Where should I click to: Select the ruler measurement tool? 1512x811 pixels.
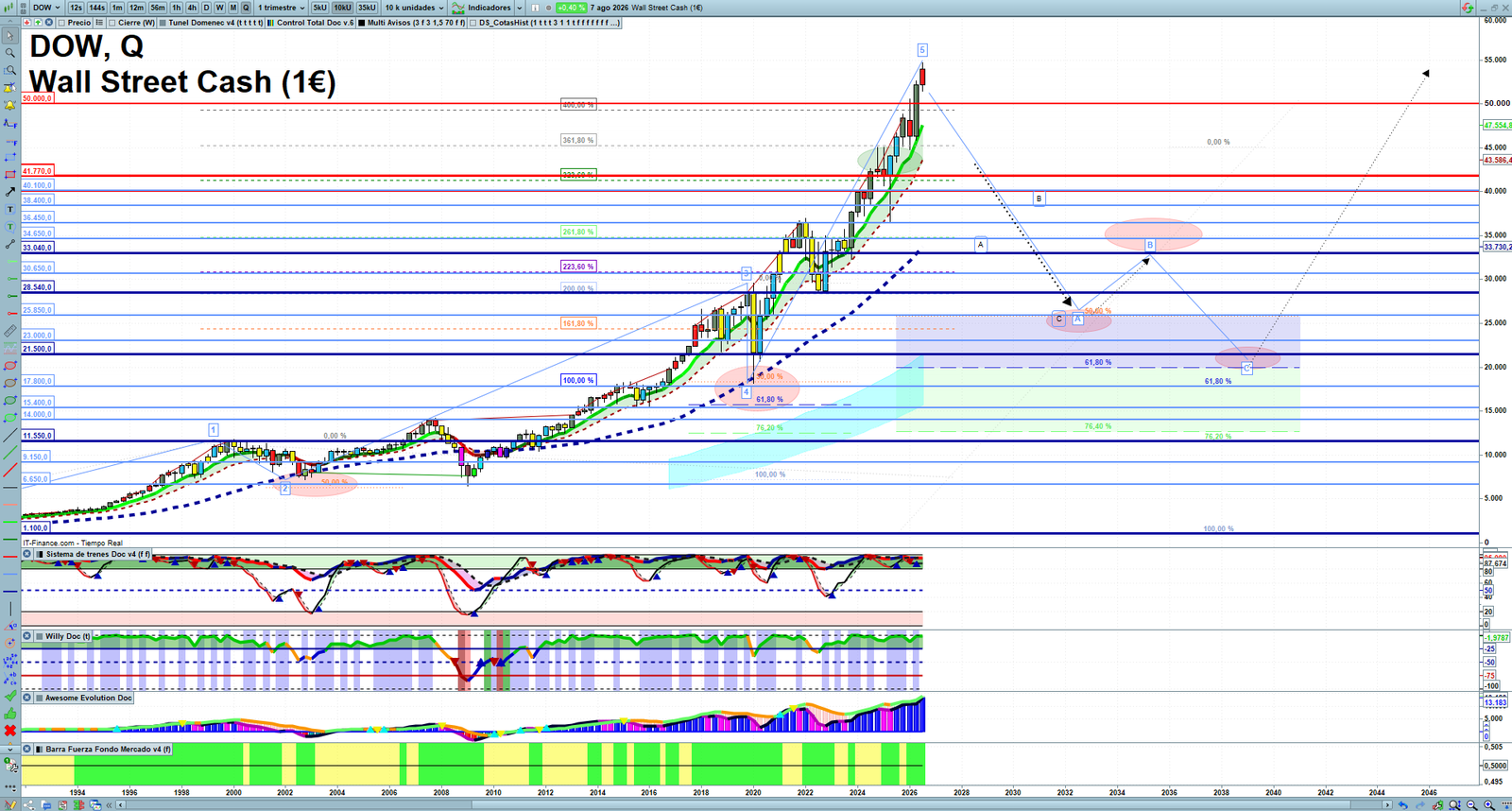tap(10, 332)
